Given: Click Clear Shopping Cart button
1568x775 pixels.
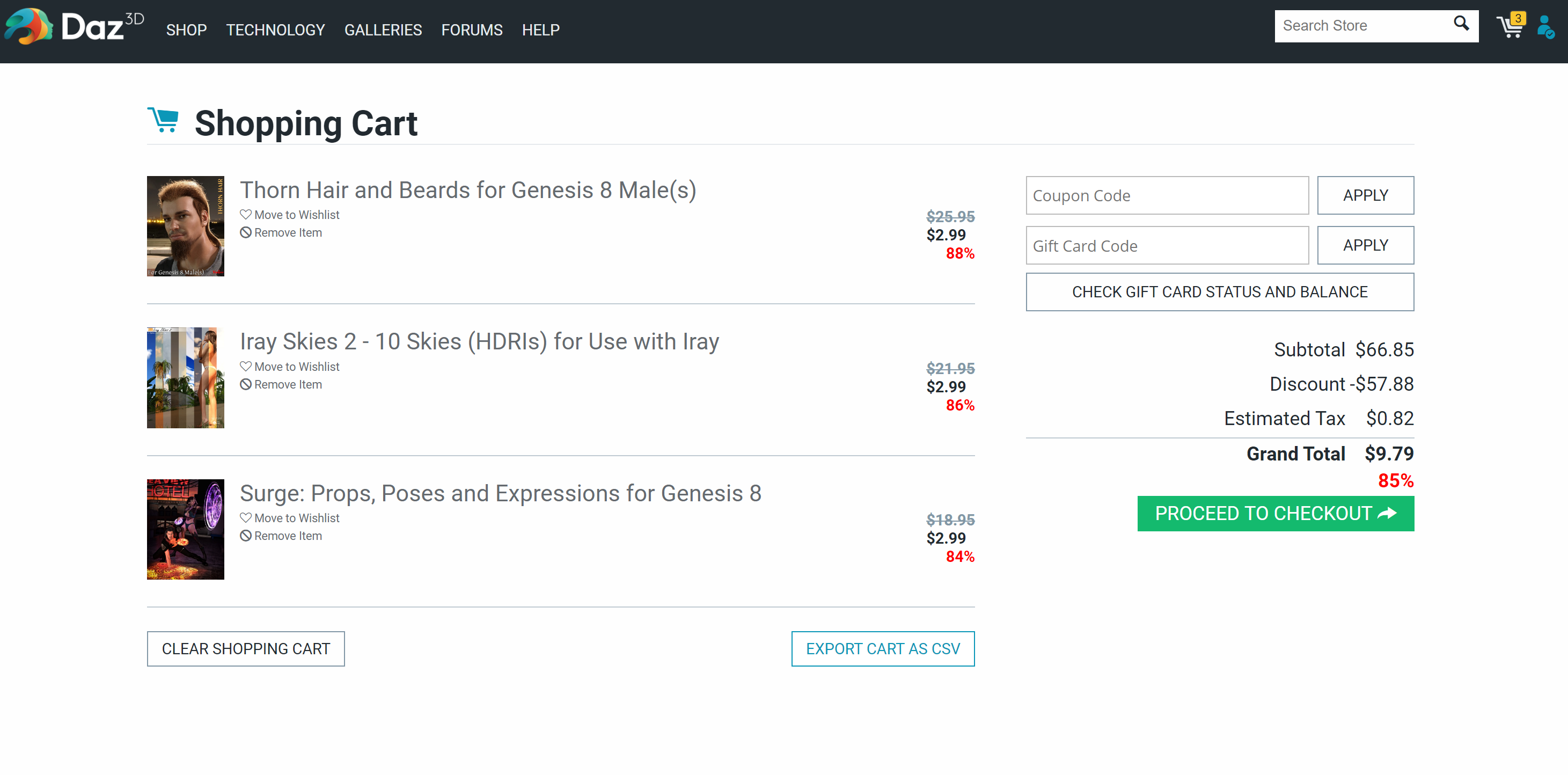Looking at the screenshot, I should pyautogui.click(x=245, y=649).
